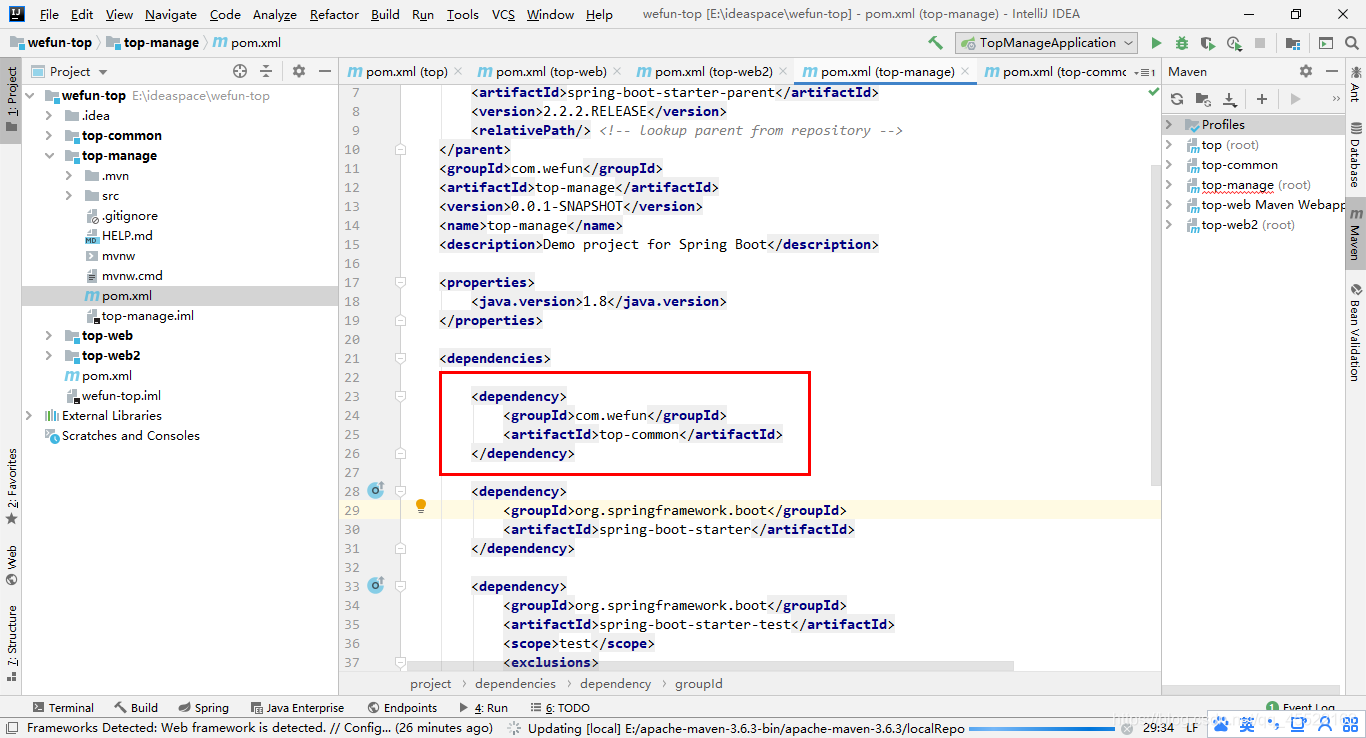Select top-web Maven Webapp in Maven panel
Viewport: 1366px width, 738px height.
(1273, 205)
